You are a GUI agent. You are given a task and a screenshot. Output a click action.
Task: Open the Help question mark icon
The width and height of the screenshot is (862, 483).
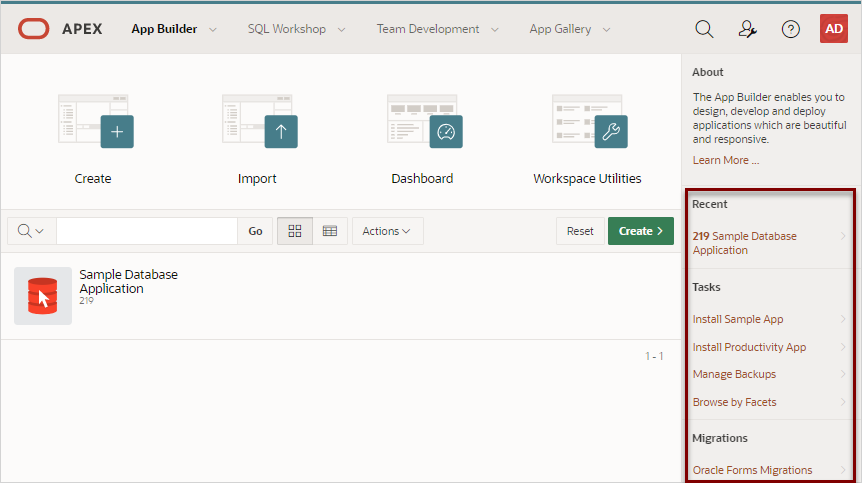[x=791, y=29]
